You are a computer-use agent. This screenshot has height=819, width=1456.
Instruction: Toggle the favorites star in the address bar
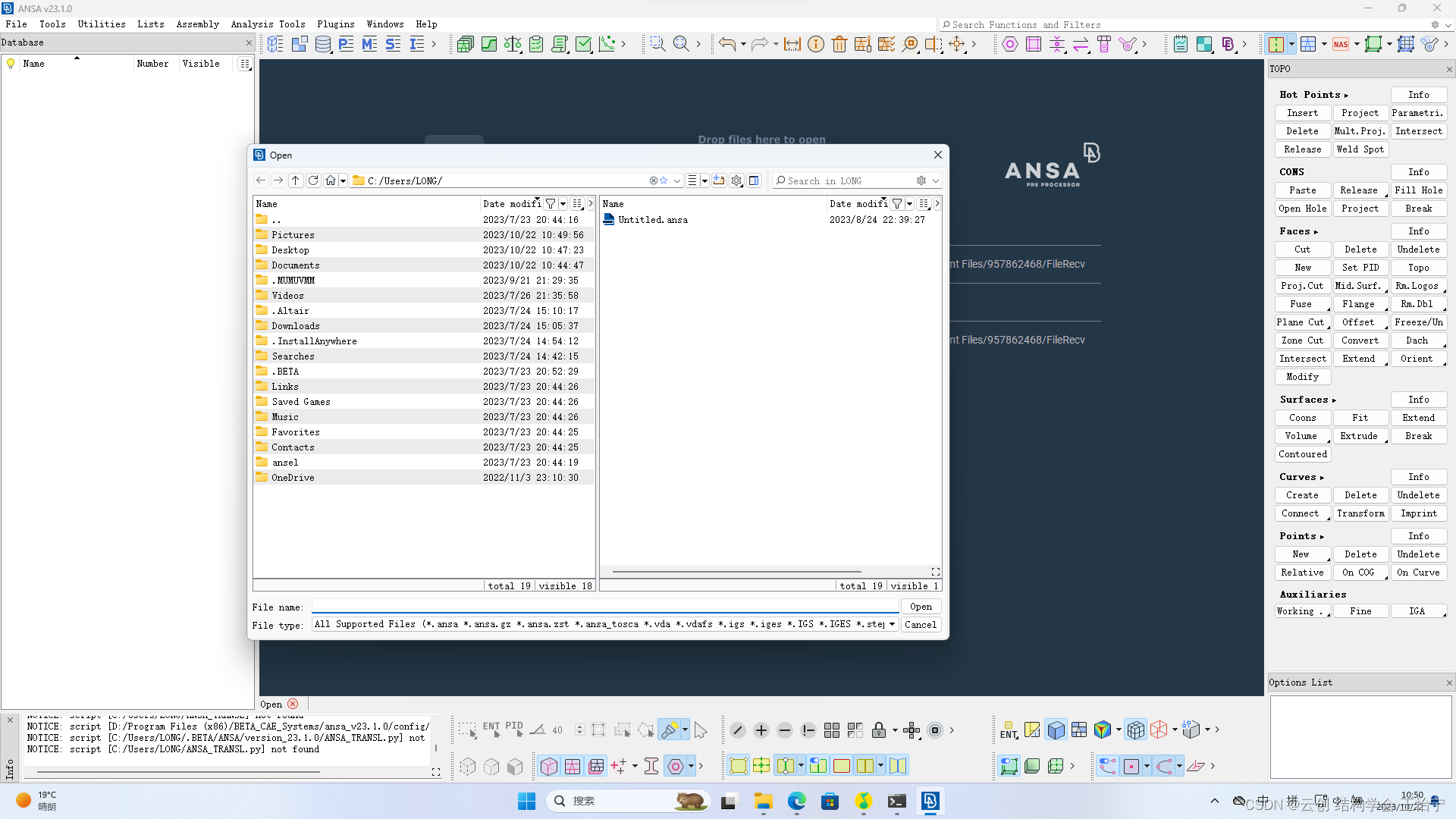coord(664,180)
